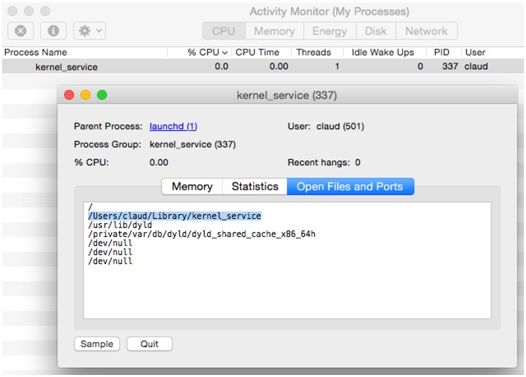Switch to the Network toolbar tab
Viewport: 526px width, 377px height.
(426, 31)
